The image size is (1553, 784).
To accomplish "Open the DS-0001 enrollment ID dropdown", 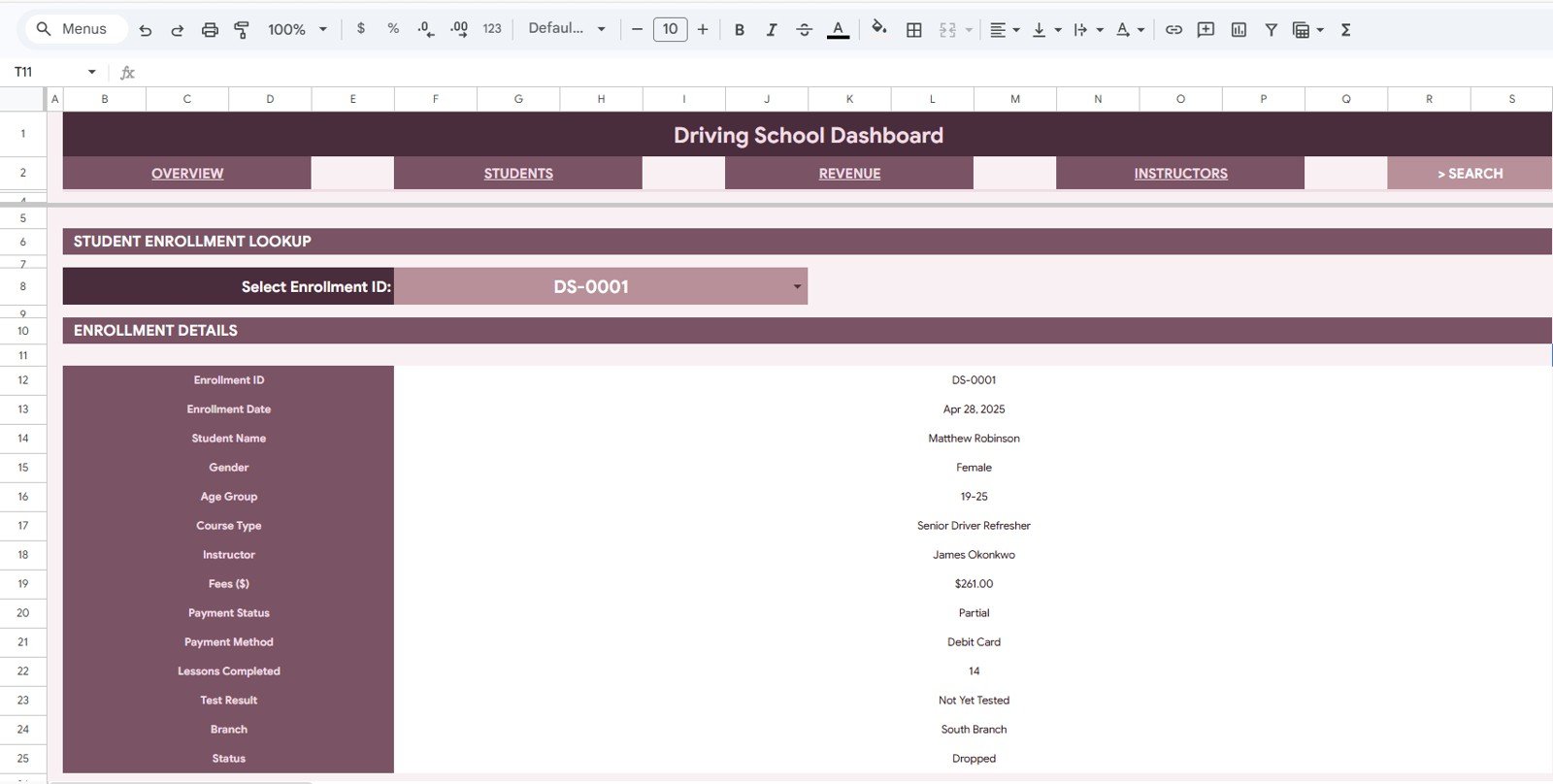I will tap(797, 286).
